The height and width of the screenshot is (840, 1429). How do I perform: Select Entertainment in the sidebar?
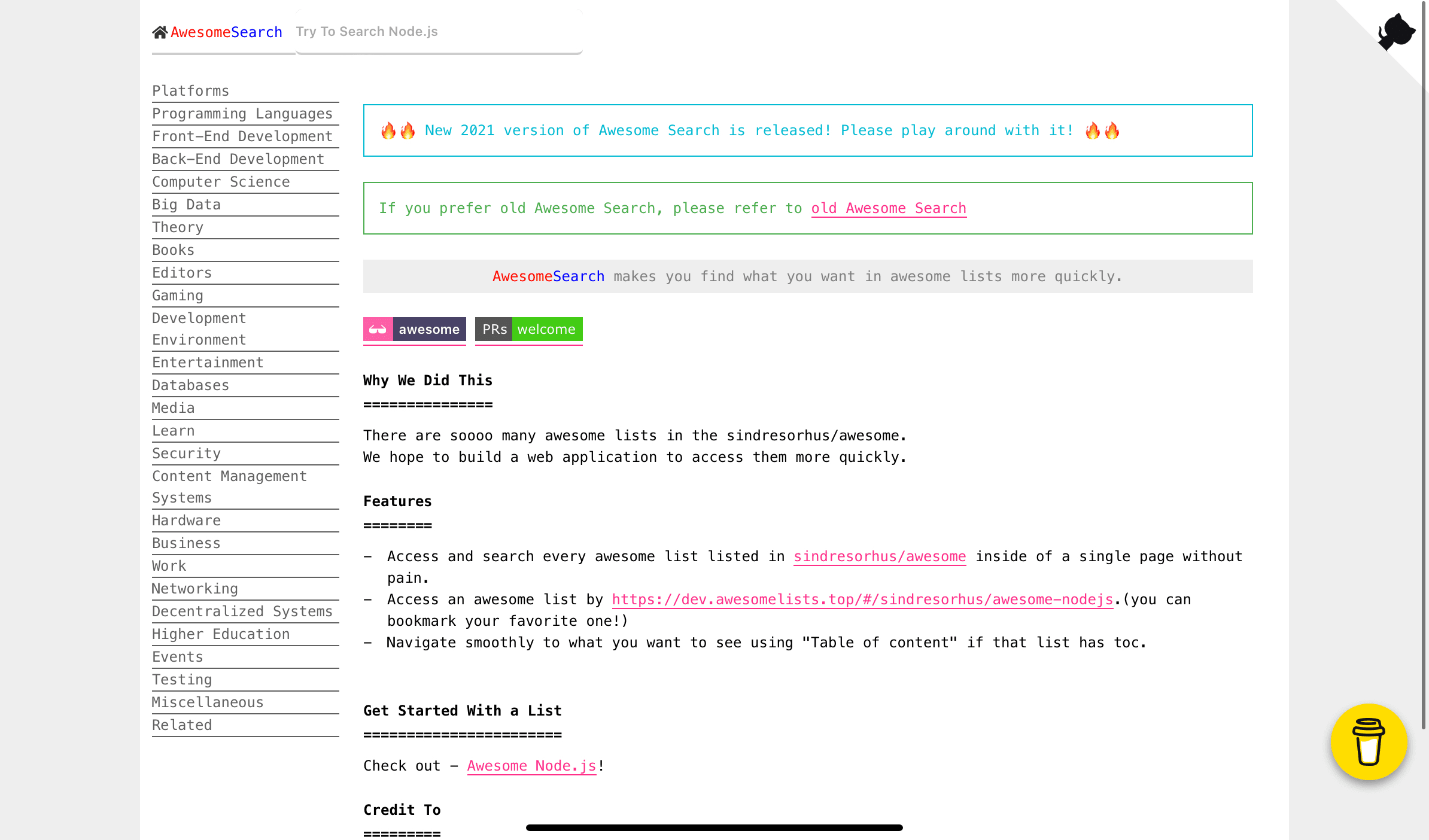[x=245, y=363]
